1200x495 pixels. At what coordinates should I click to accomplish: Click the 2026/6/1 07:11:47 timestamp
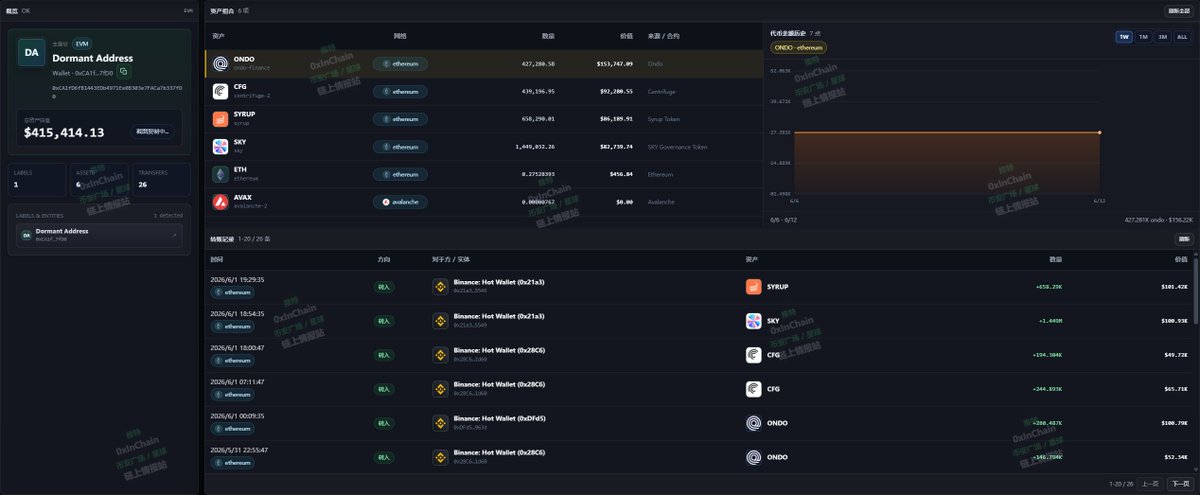[239, 381]
